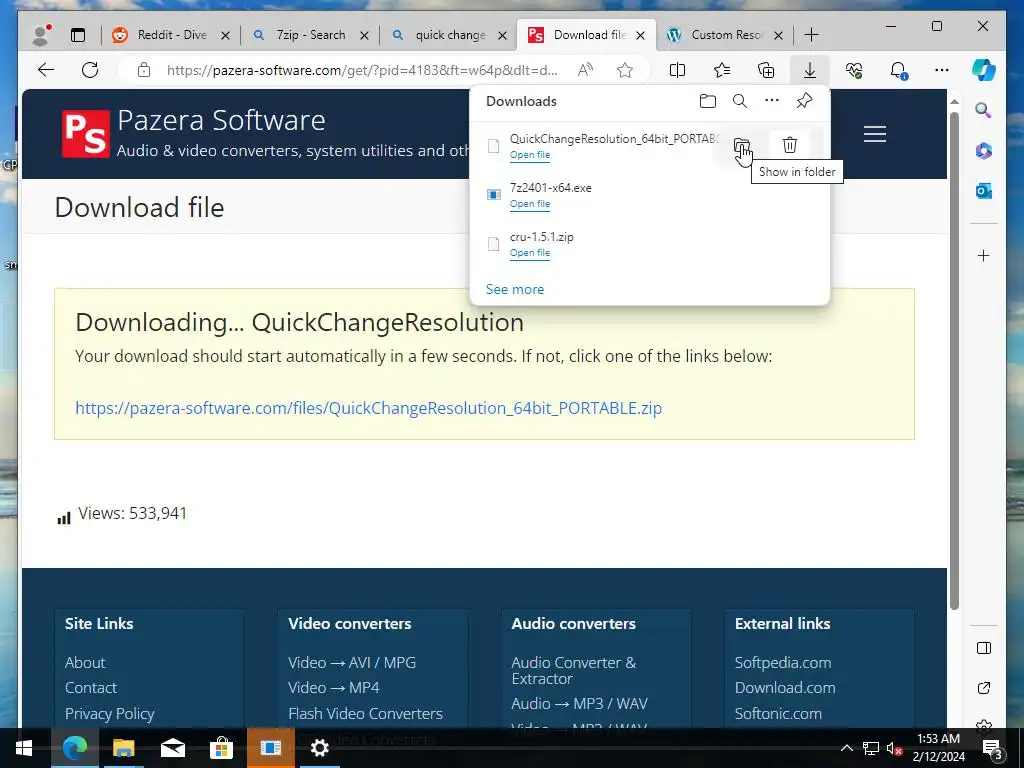Open the About site link
Image resolution: width=1024 pixels, height=768 pixels.
coord(85,662)
